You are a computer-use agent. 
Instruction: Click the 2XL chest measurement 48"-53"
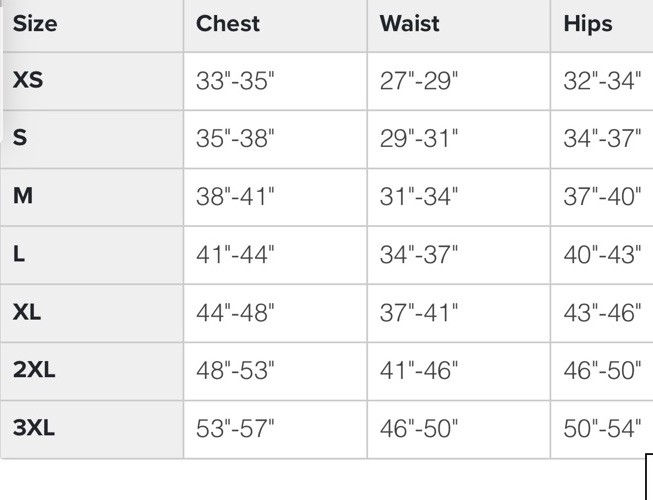(x=235, y=372)
